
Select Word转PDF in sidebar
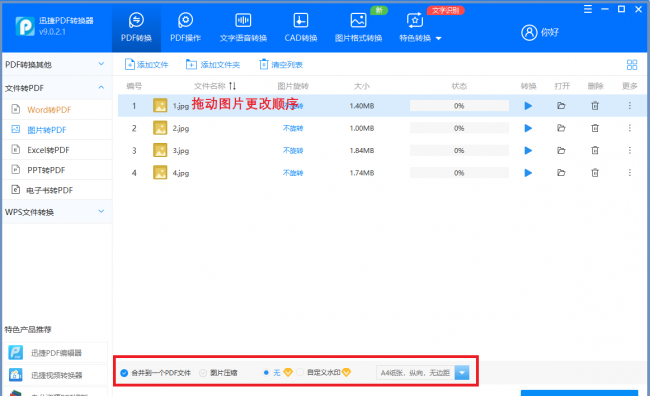point(57,109)
